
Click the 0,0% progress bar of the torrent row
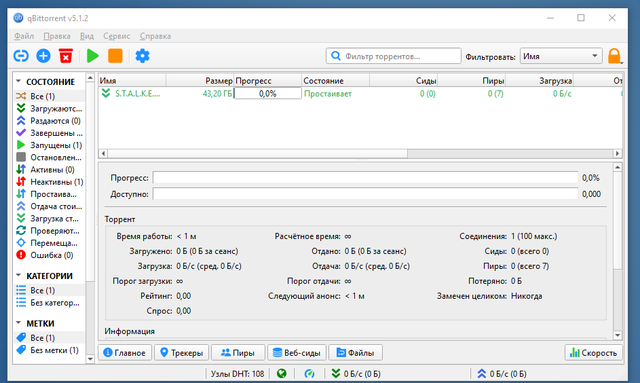click(268, 94)
